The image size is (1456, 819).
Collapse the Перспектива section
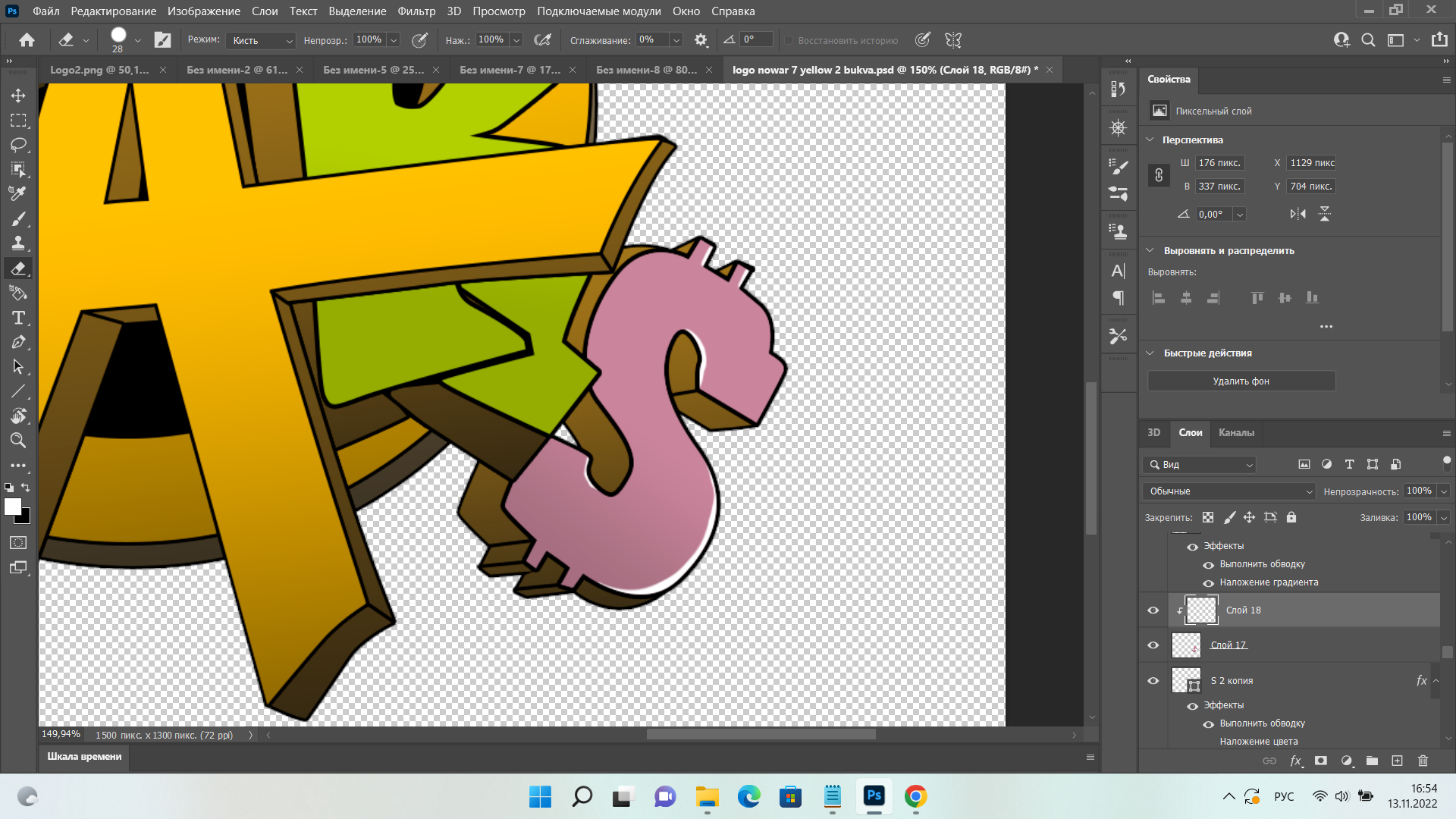pos(1150,140)
